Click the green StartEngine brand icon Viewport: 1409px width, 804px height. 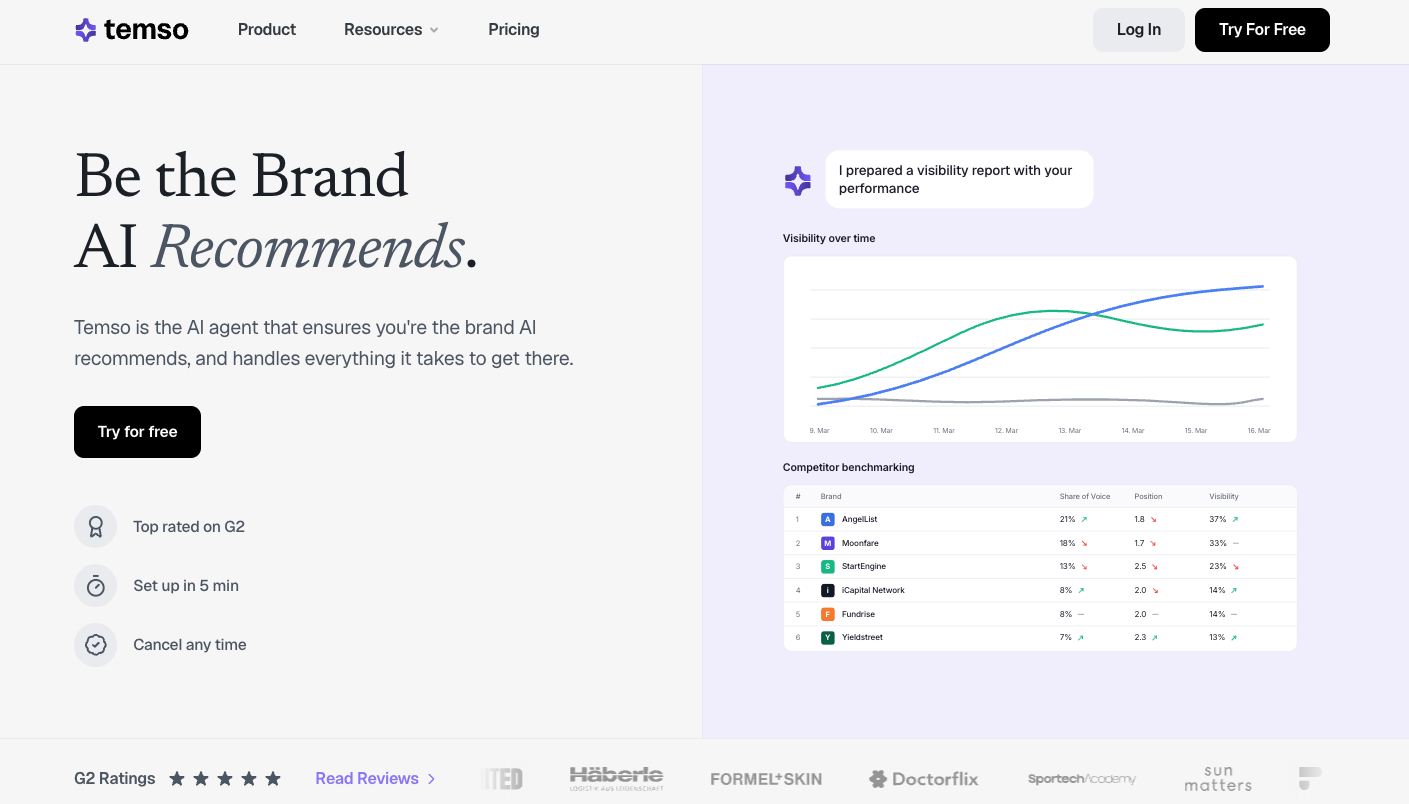pos(827,567)
